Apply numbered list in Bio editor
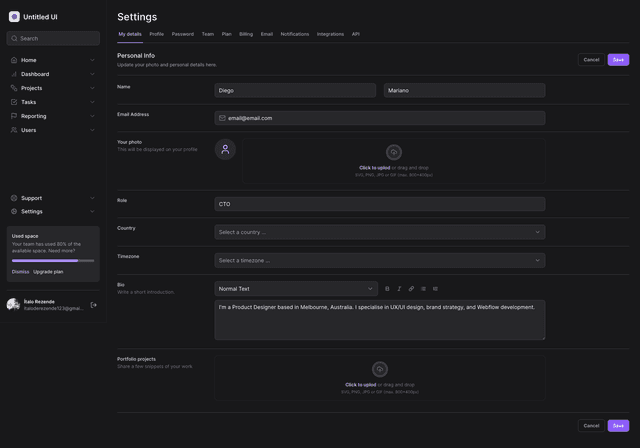Screen dimensions: 640x448 [435, 289]
